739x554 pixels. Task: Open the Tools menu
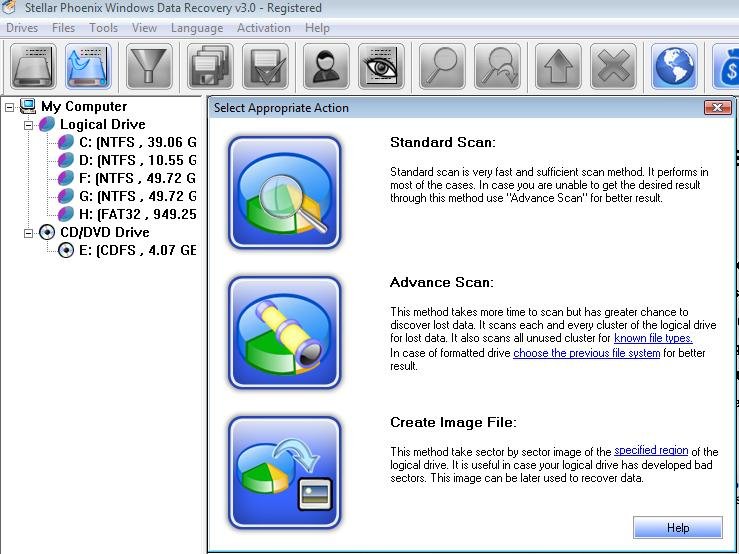click(103, 28)
